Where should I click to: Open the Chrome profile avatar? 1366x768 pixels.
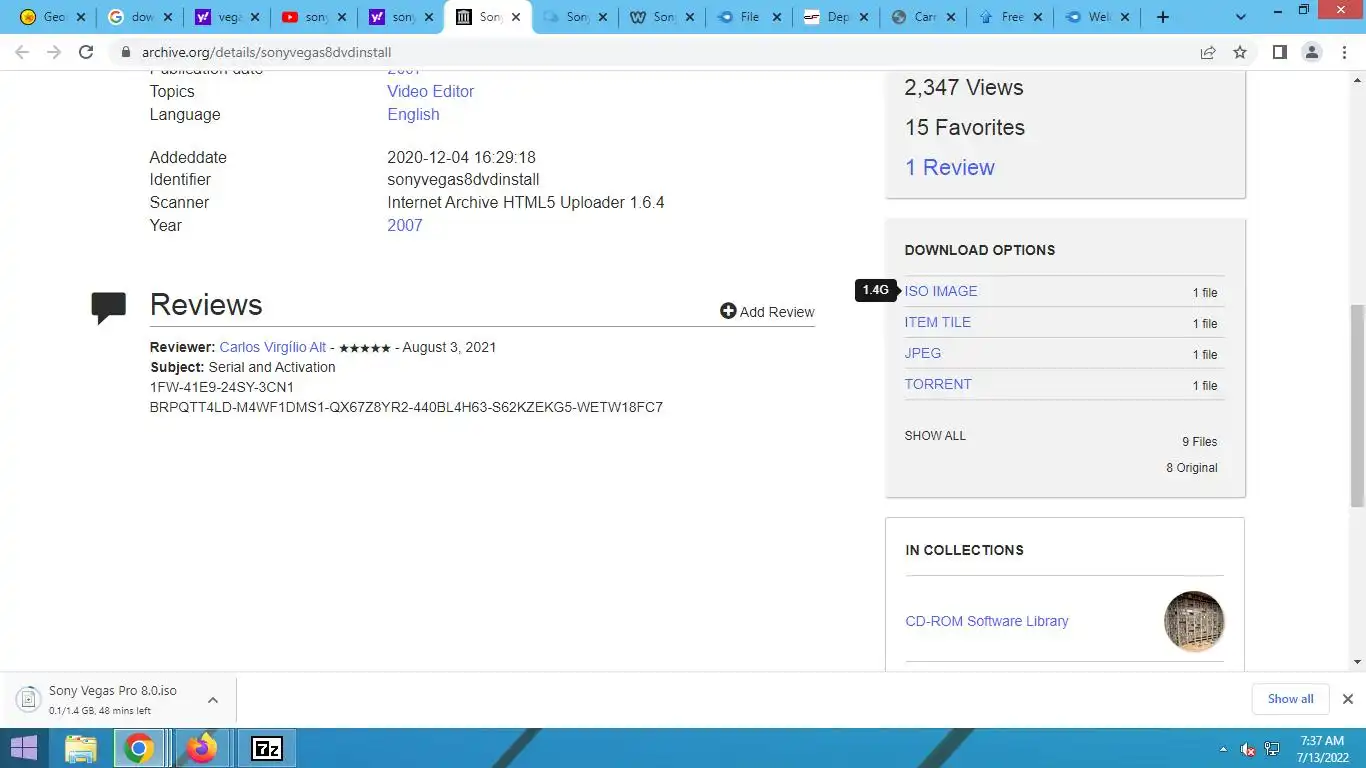(x=1312, y=52)
